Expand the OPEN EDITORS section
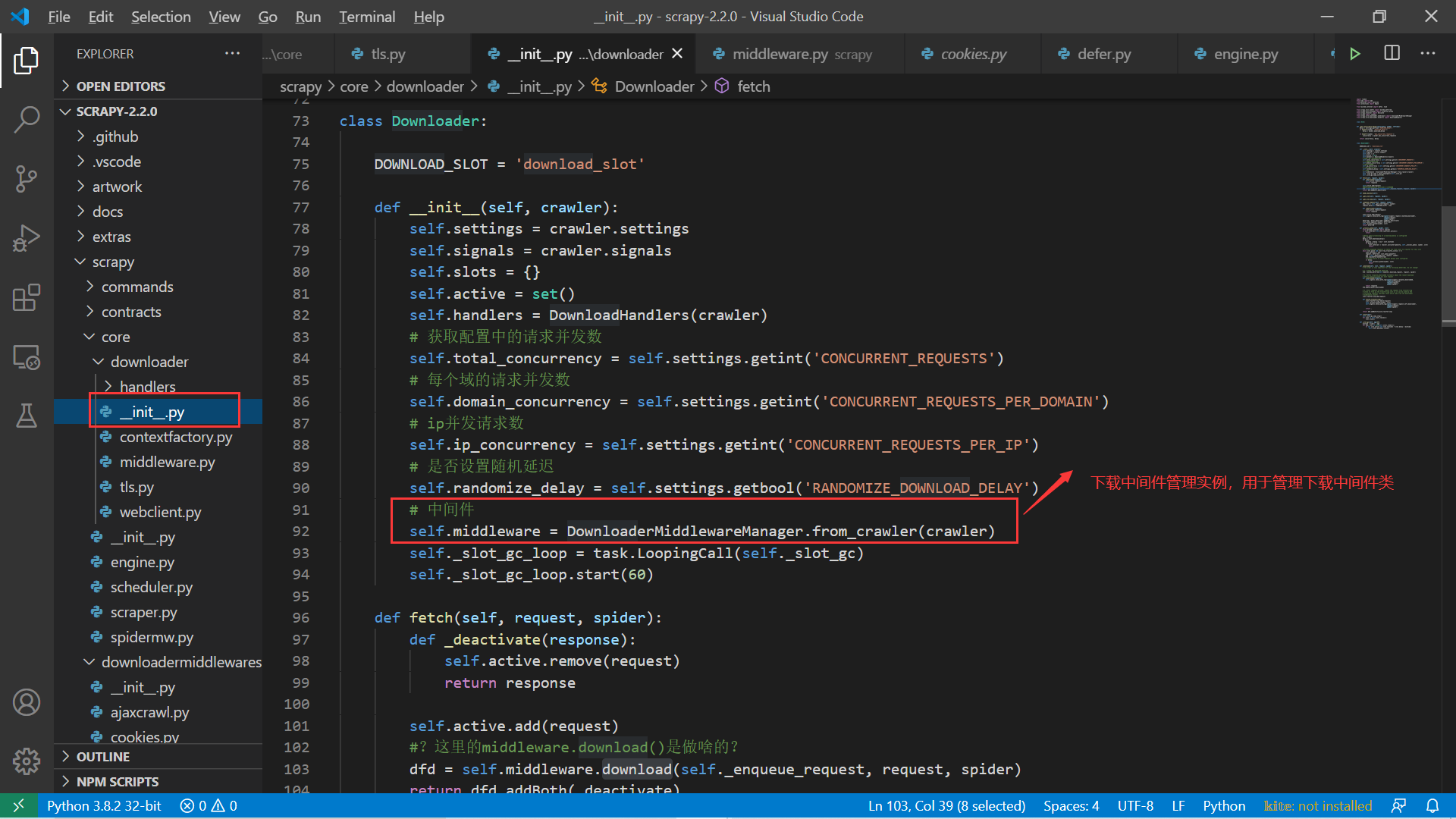This screenshot has height=819, width=1456. 158,86
